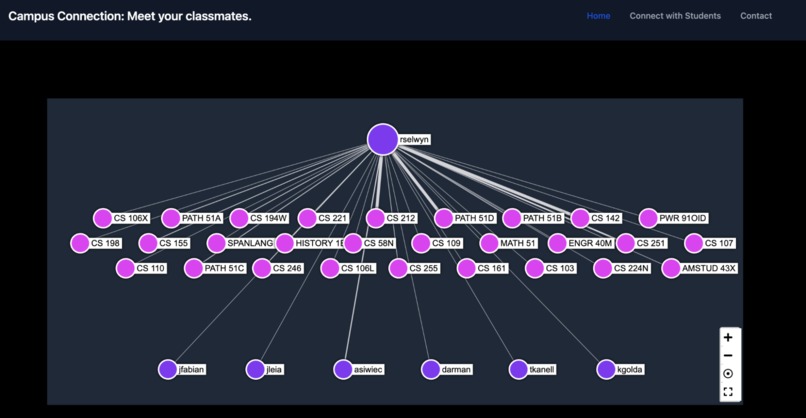Screen dimensions: 806x418
Task: Select the tkanell student node
Action: pyautogui.click(x=519, y=369)
